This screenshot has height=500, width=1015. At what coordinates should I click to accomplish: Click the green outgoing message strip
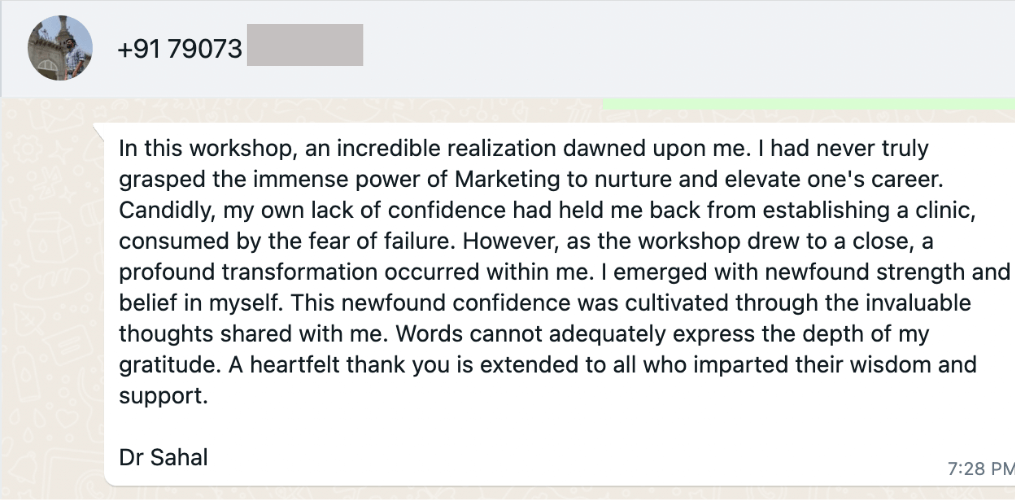point(808,104)
